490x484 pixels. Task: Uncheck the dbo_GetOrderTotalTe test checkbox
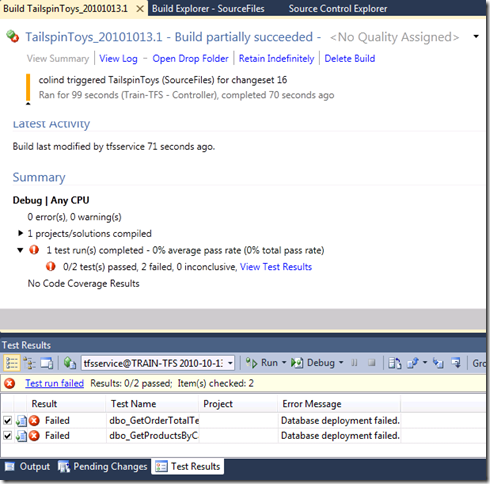click(x=7, y=421)
